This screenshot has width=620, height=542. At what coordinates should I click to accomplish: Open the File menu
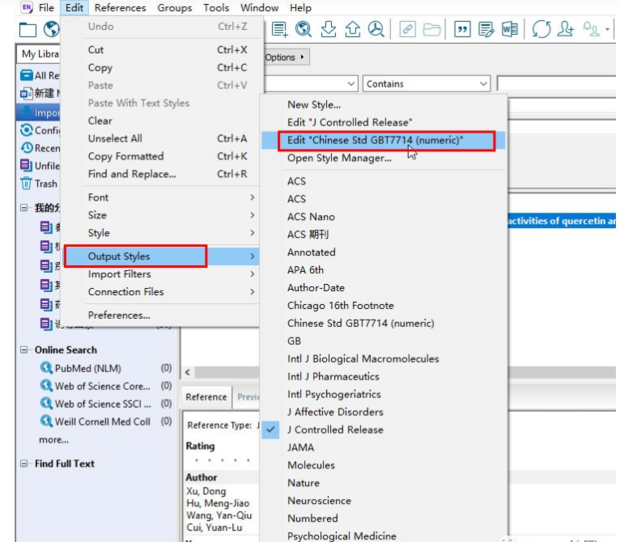(x=46, y=8)
